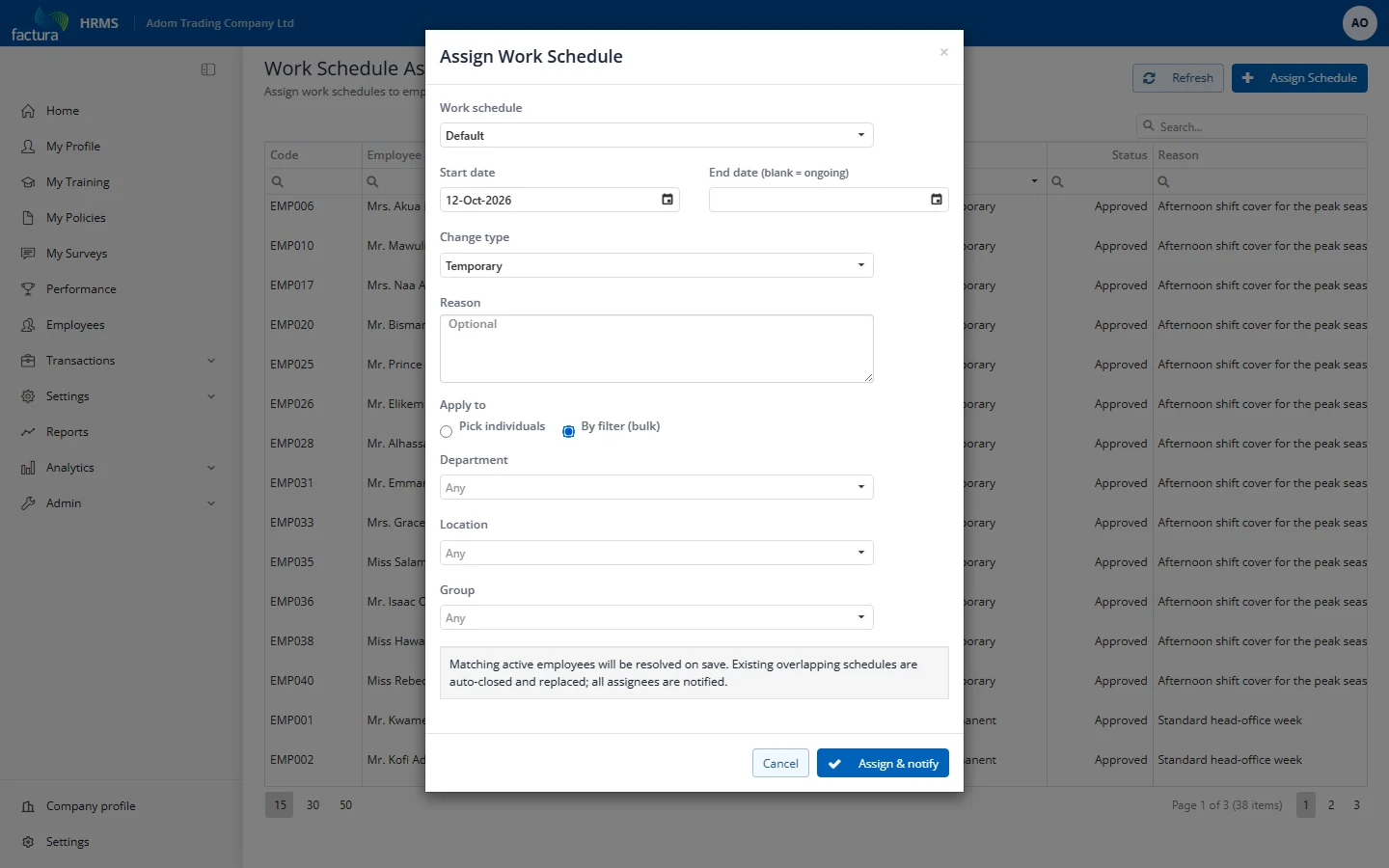Image resolution: width=1389 pixels, height=868 pixels.
Task: Go to page 2 of results
Action: click(1331, 804)
